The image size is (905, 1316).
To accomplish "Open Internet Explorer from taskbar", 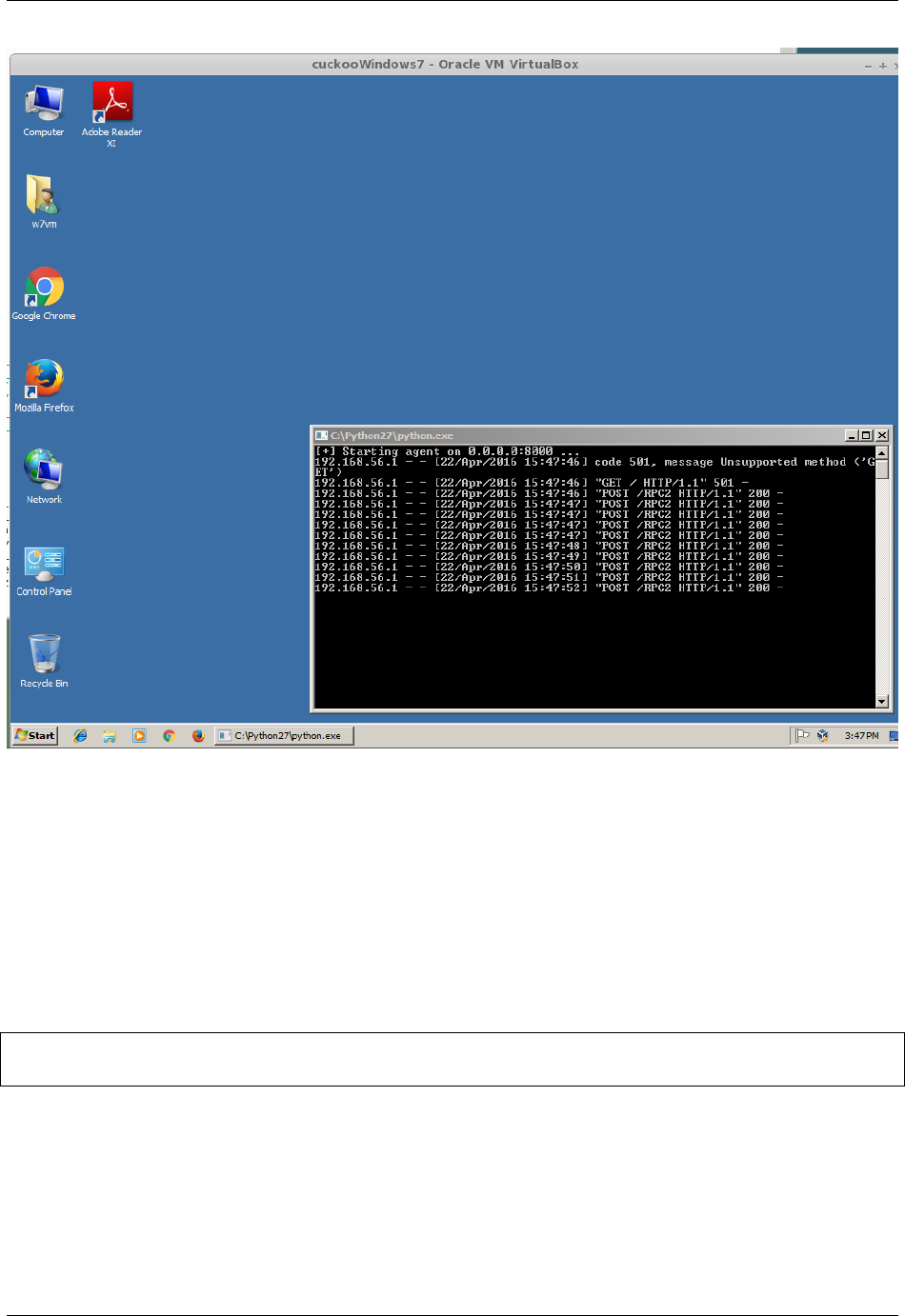I will click(x=81, y=736).
